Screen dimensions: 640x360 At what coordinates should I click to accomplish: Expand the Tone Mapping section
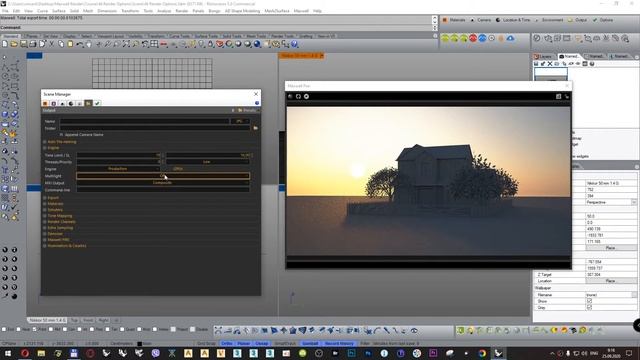44,216
